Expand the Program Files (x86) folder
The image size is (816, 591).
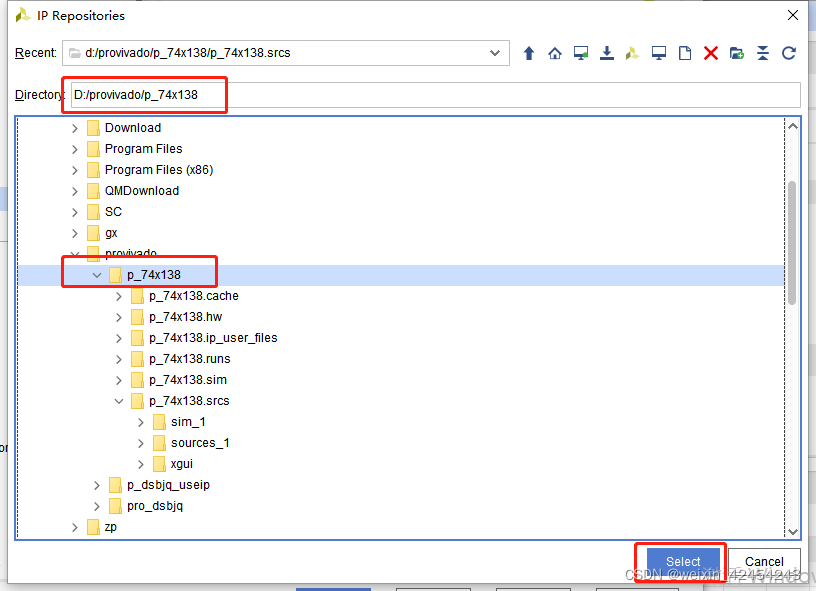(75, 170)
